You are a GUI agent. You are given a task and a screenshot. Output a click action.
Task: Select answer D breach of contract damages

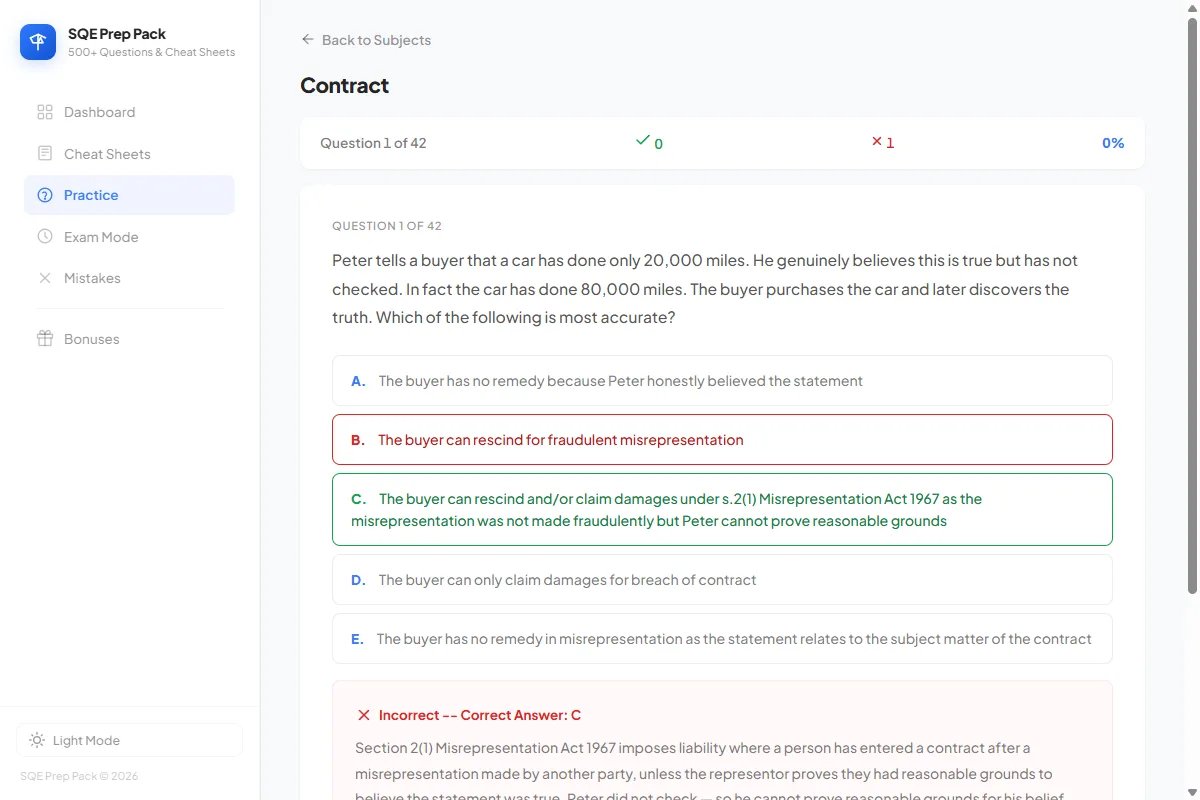click(x=722, y=580)
